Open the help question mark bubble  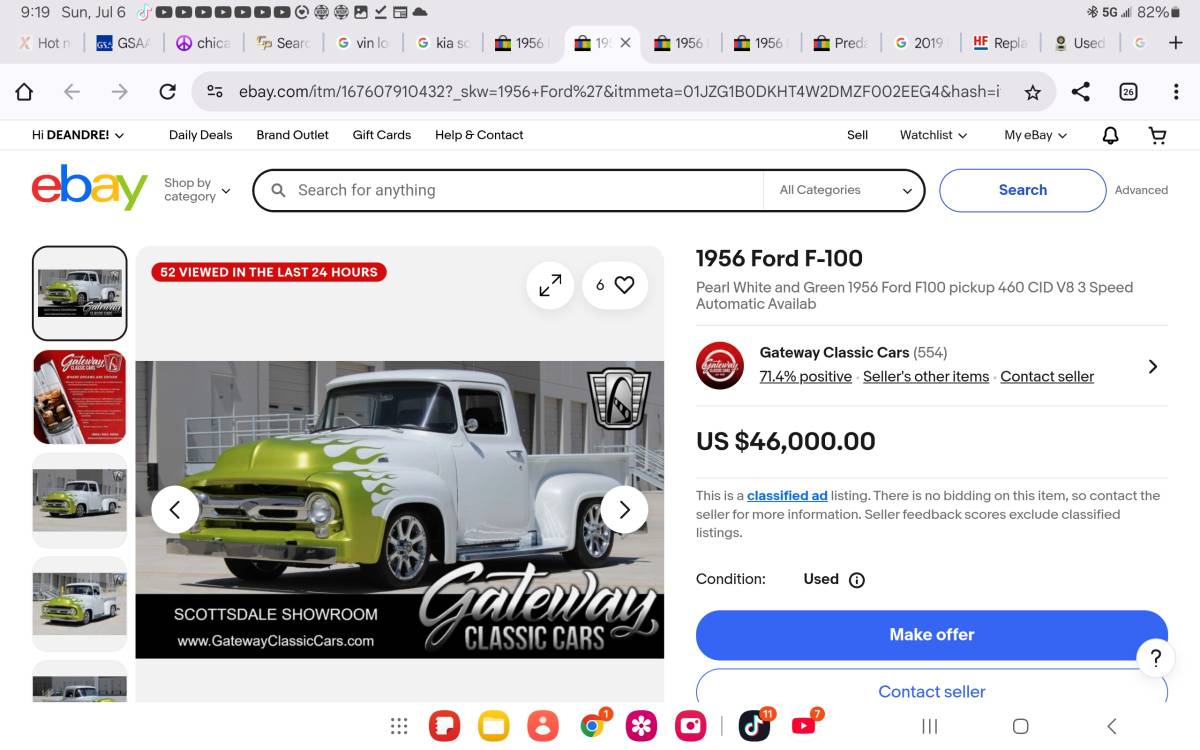point(1156,657)
